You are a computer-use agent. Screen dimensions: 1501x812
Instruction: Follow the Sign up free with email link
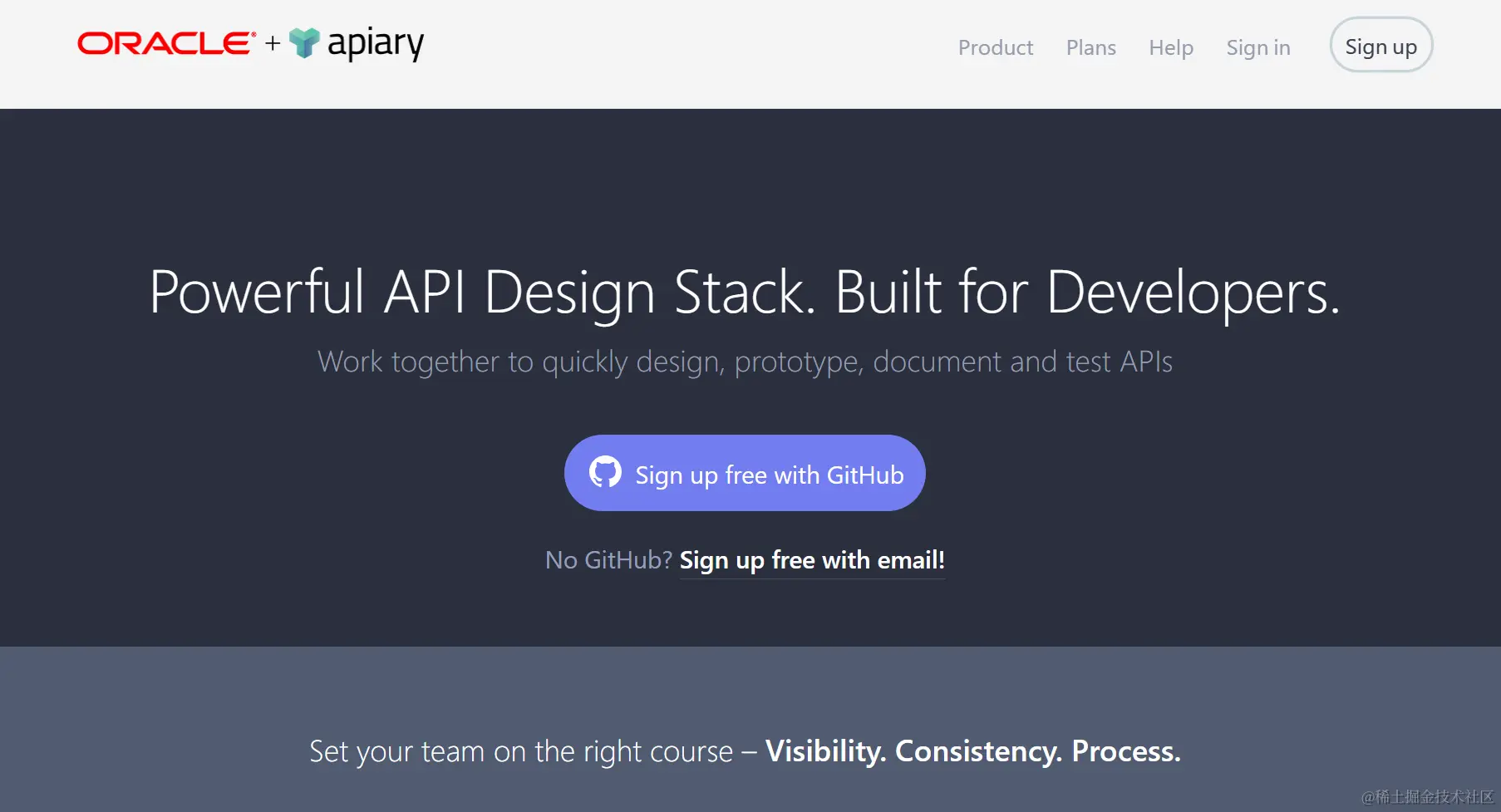812,560
